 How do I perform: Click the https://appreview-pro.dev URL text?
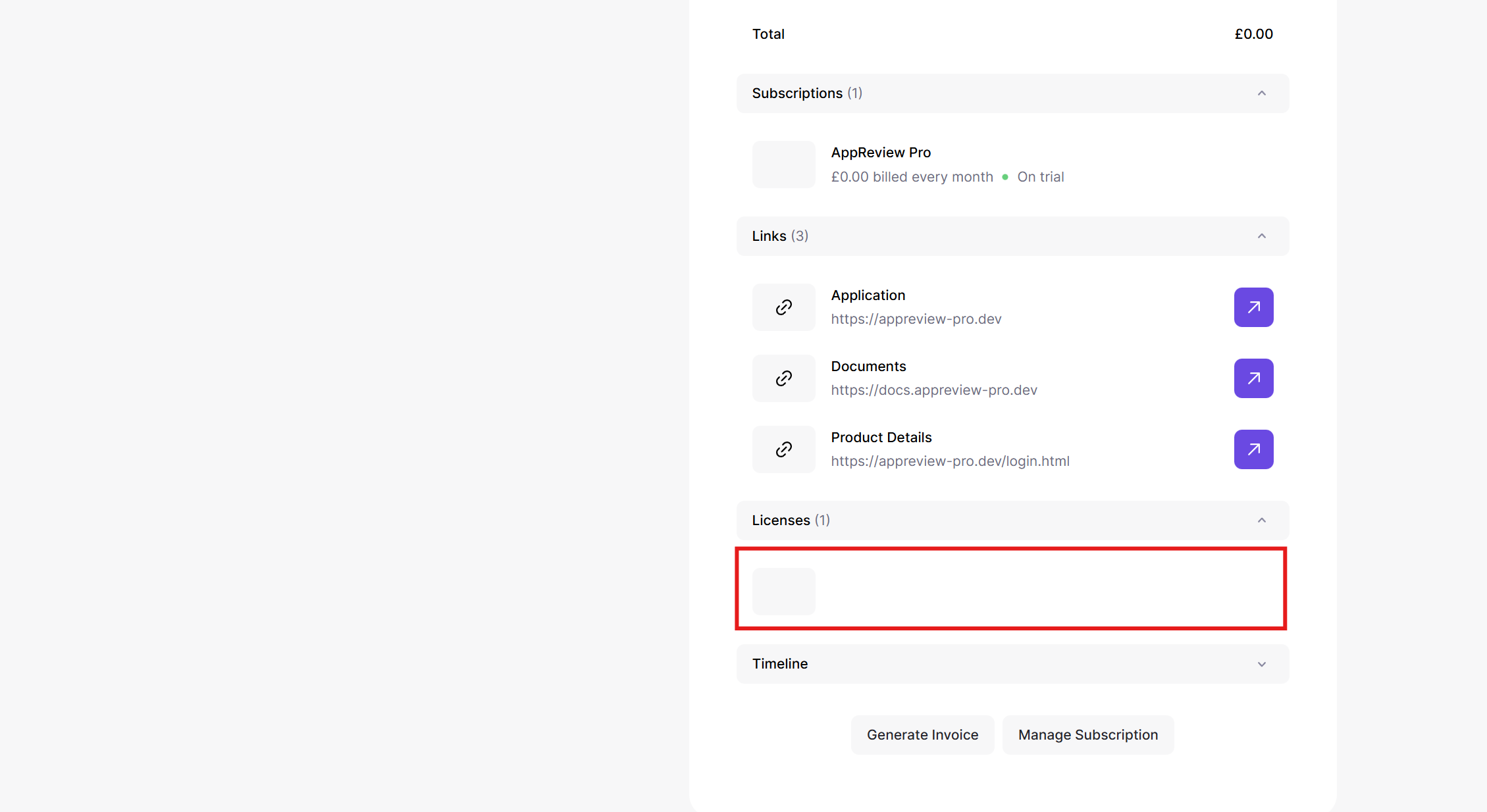coord(916,319)
